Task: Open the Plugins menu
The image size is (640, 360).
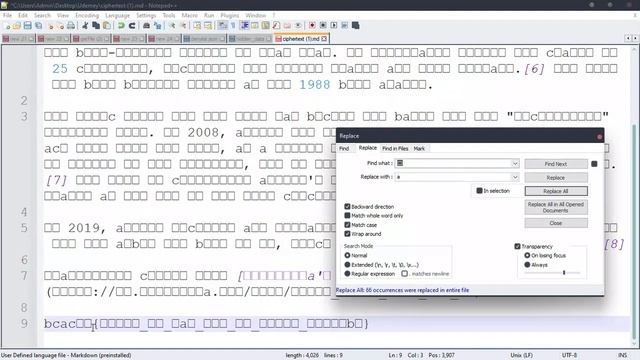Action: point(230,16)
